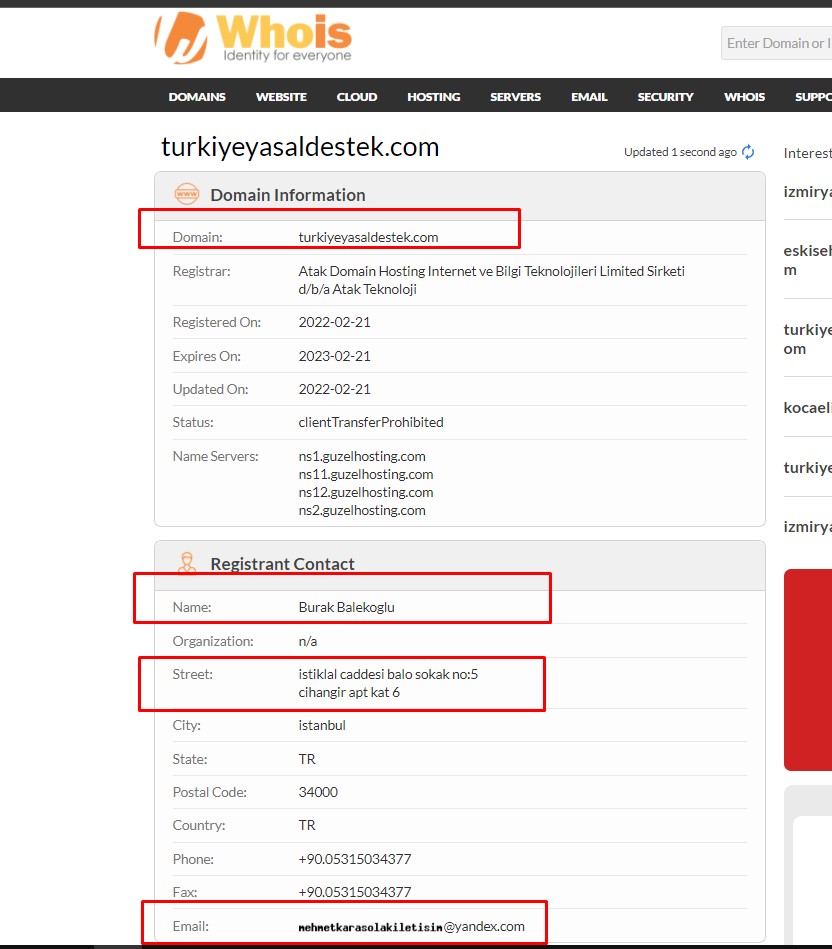Select the Organization value n/a
The height and width of the screenshot is (949, 832).
pyautogui.click(x=308, y=641)
